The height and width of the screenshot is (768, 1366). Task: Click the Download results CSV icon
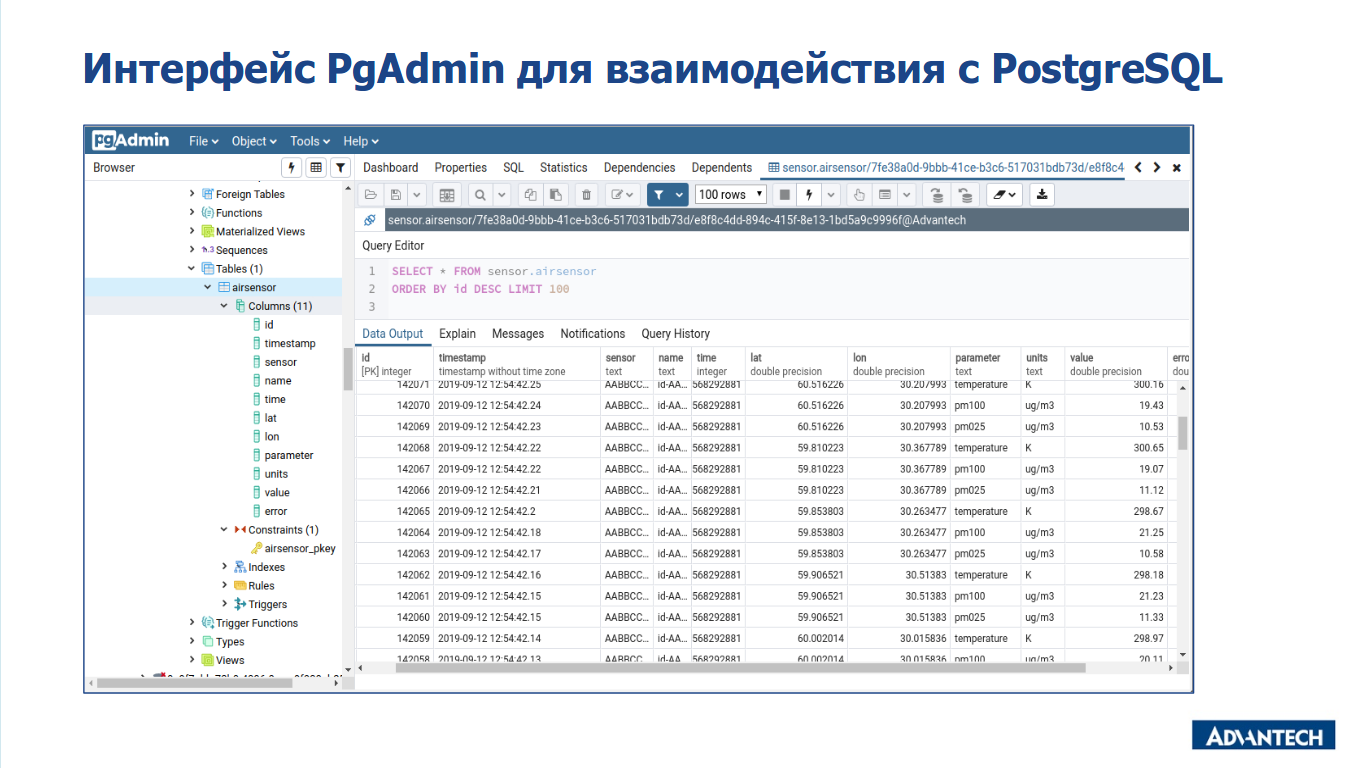[1042, 194]
